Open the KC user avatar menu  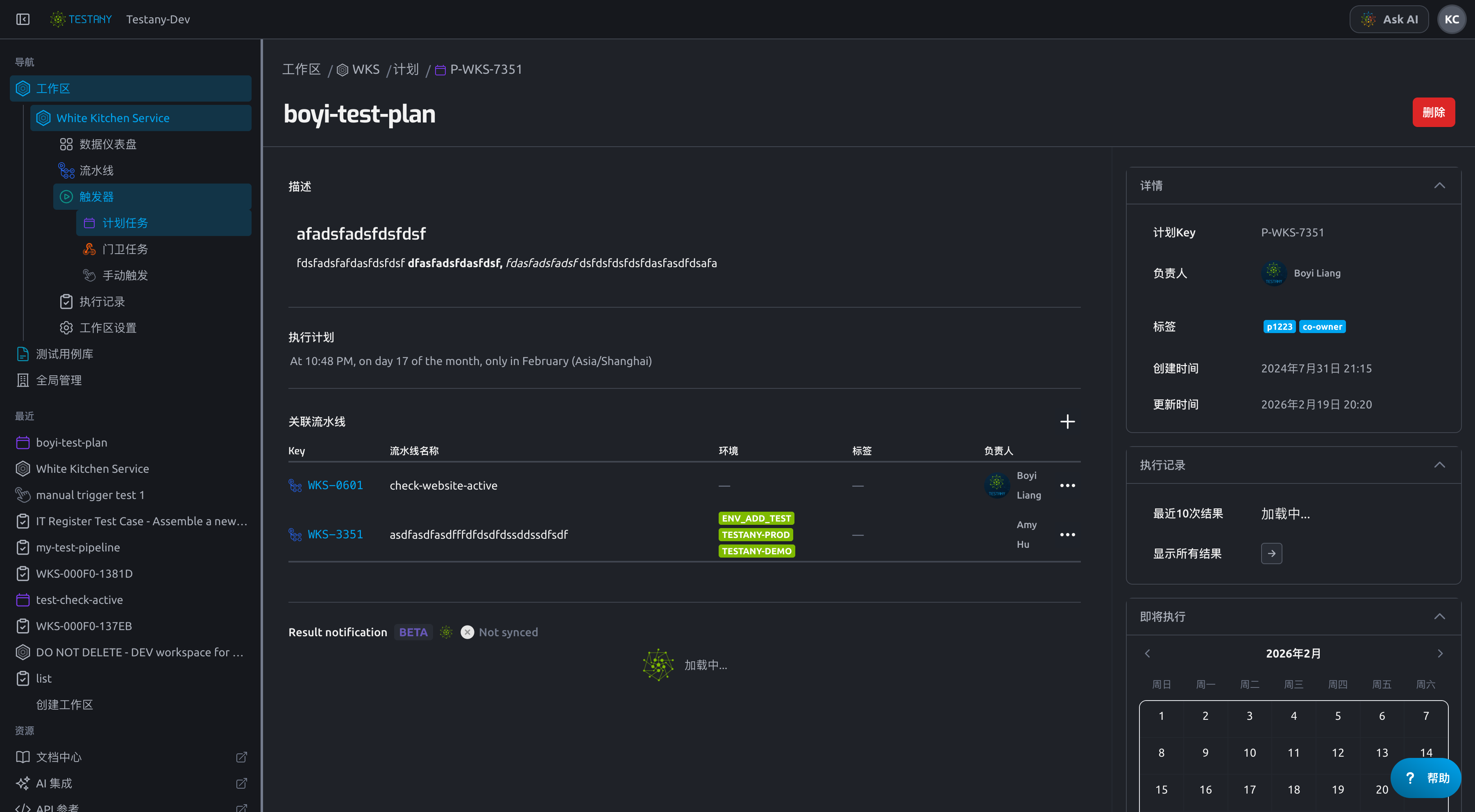click(x=1452, y=20)
